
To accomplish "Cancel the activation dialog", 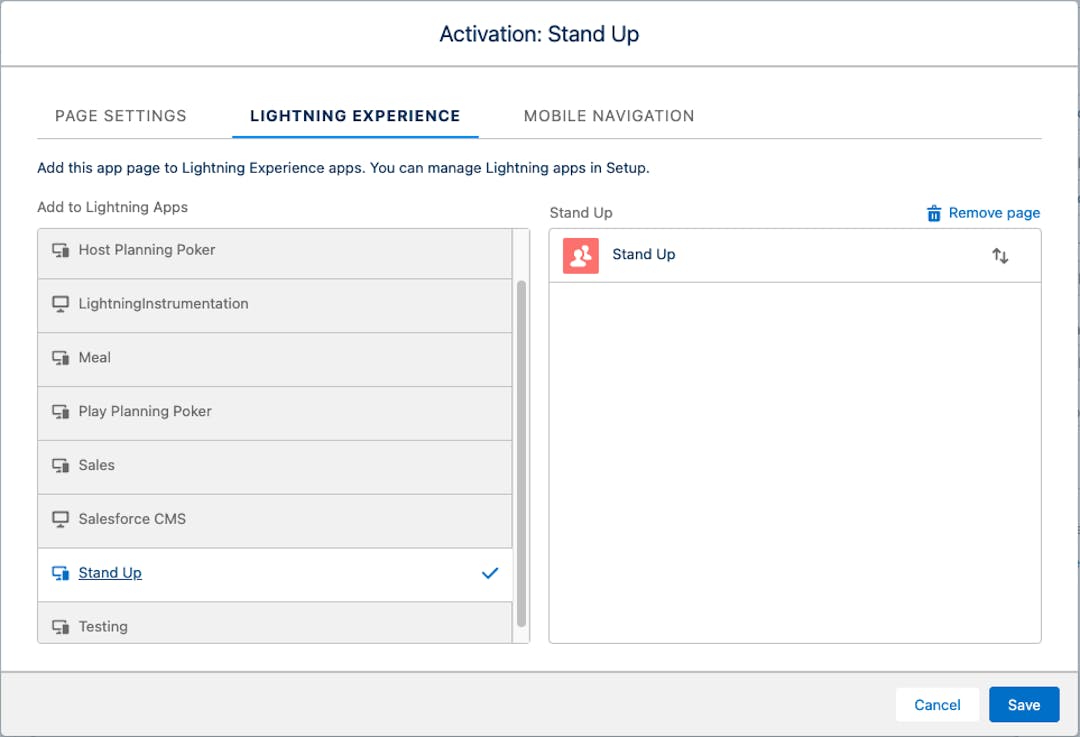I will point(937,704).
